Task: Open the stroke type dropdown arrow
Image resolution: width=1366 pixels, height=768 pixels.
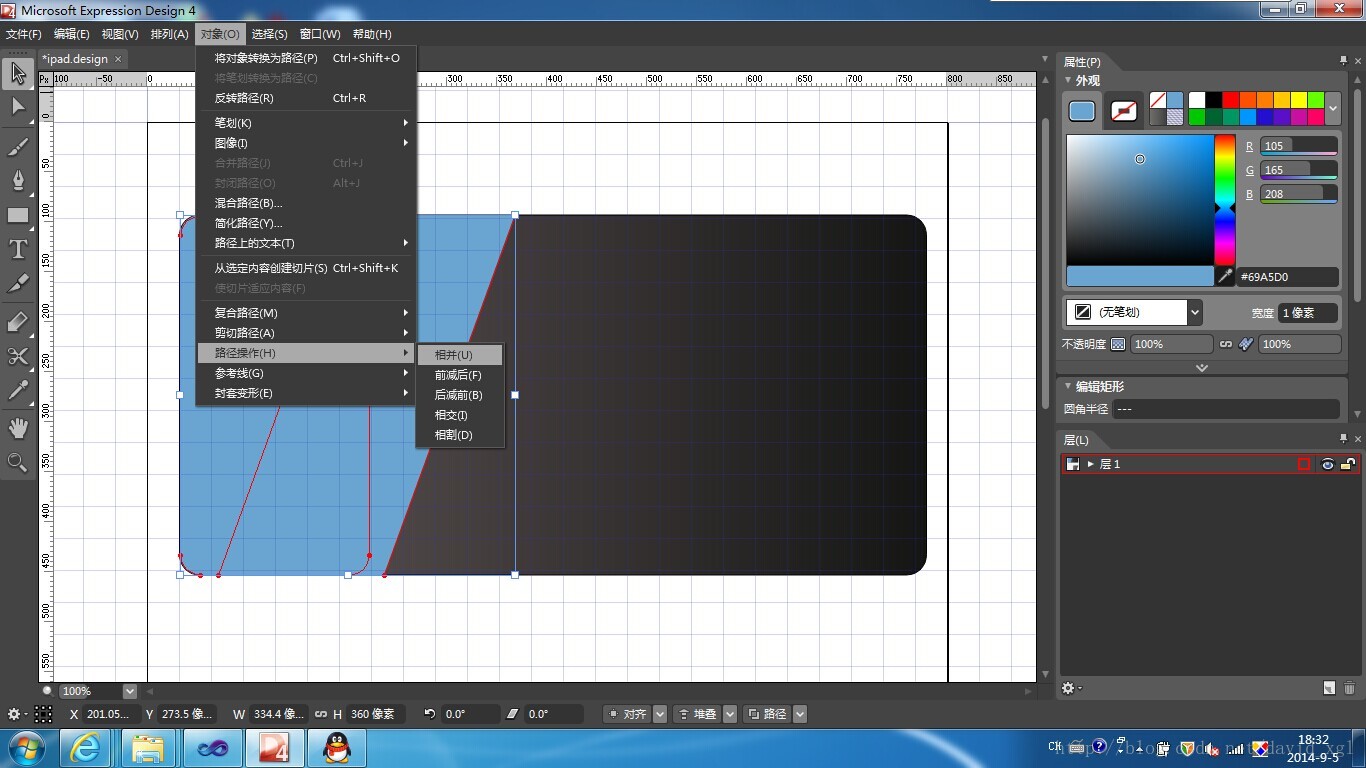Action: [1194, 313]
